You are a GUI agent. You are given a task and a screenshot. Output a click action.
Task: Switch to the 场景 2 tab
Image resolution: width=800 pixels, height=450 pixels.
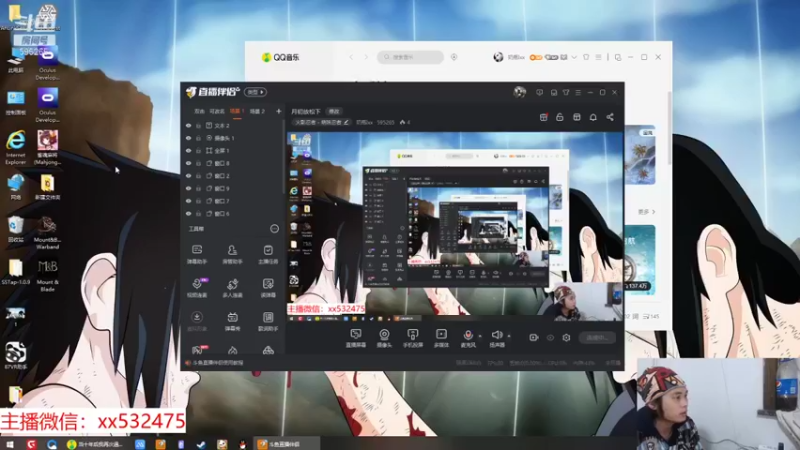(258, 111)
